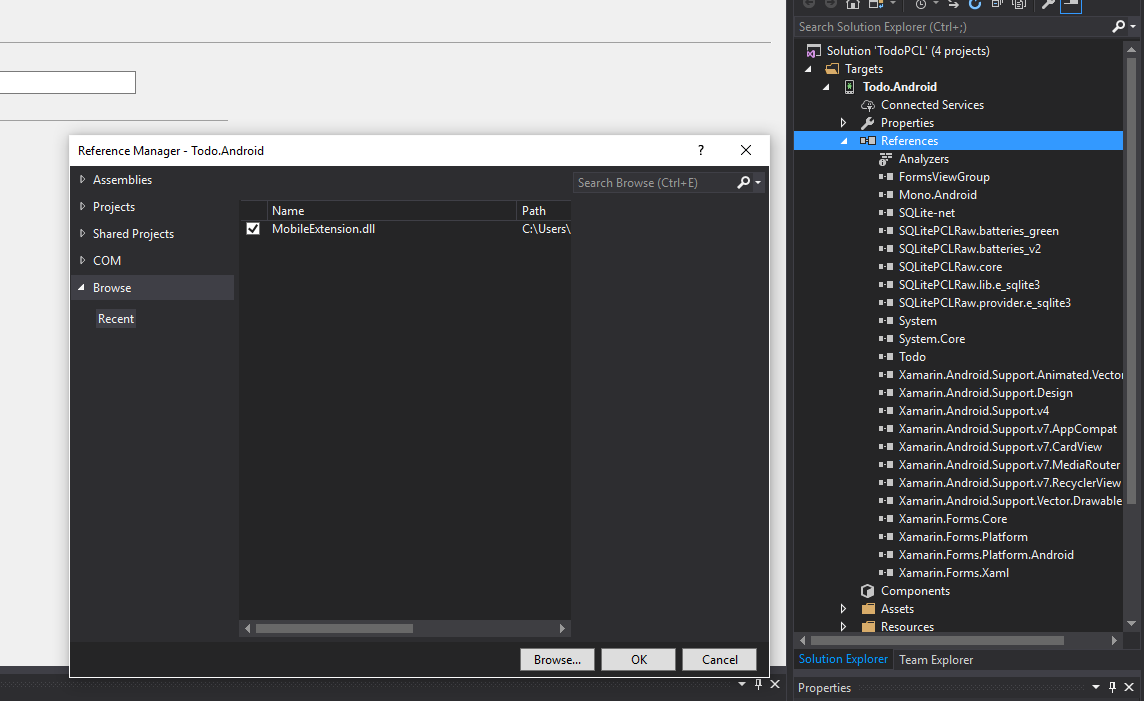
Task: Click the reference icon beside Mono.Android
Action: pos(886,195)
